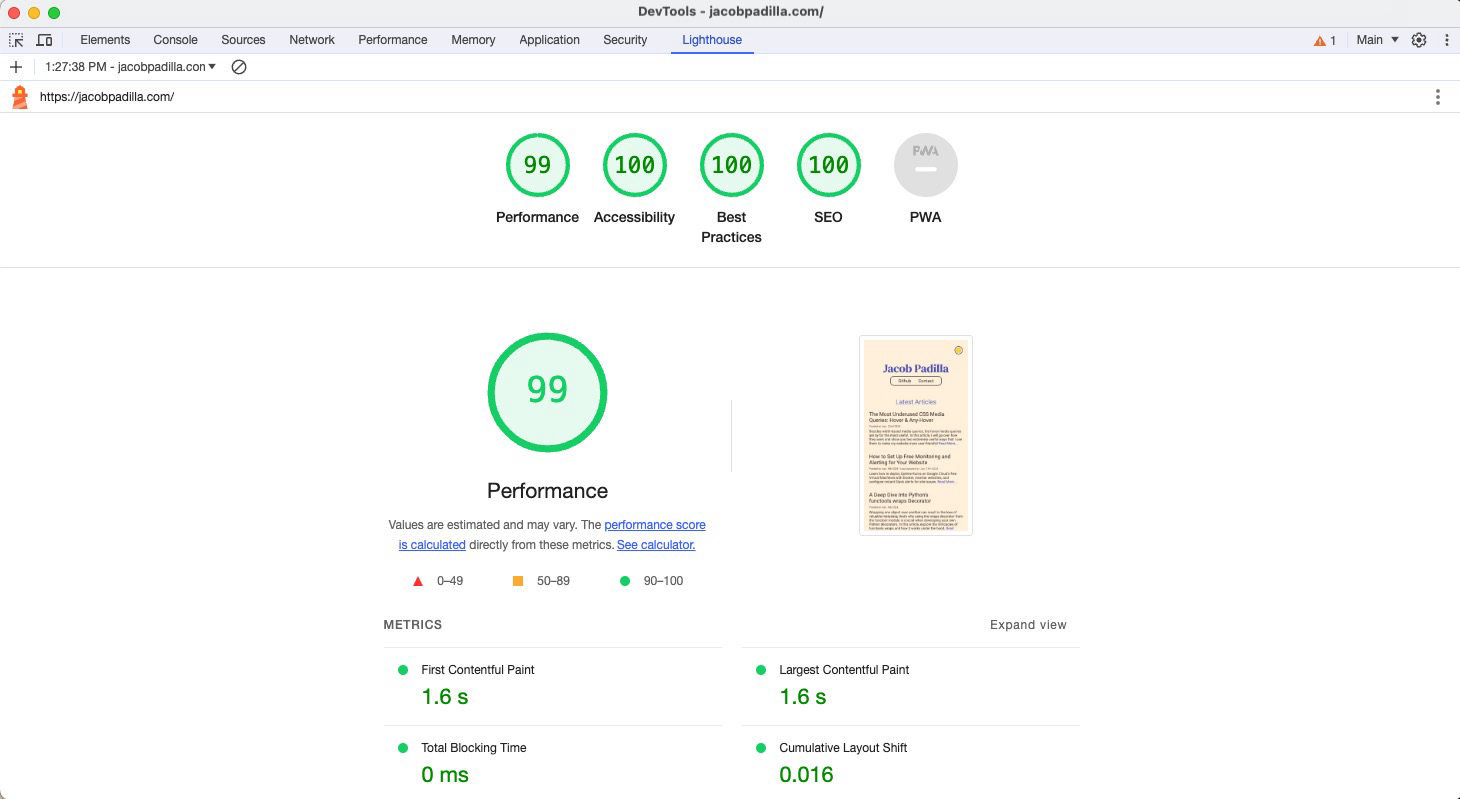
Task: Click the Accessibility score circle
Action: 634,164
